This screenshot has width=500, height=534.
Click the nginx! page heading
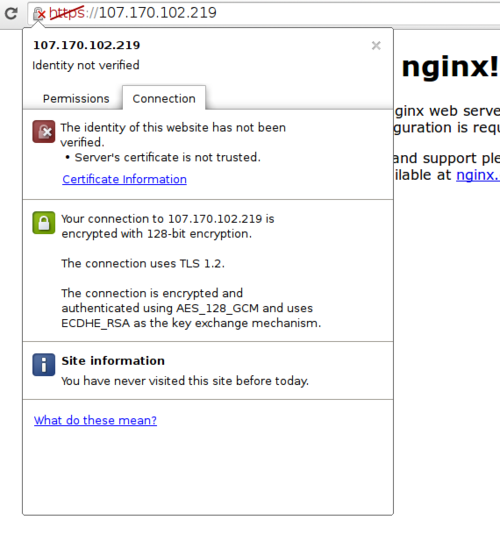pyautogui.click(x=450, y=67)
